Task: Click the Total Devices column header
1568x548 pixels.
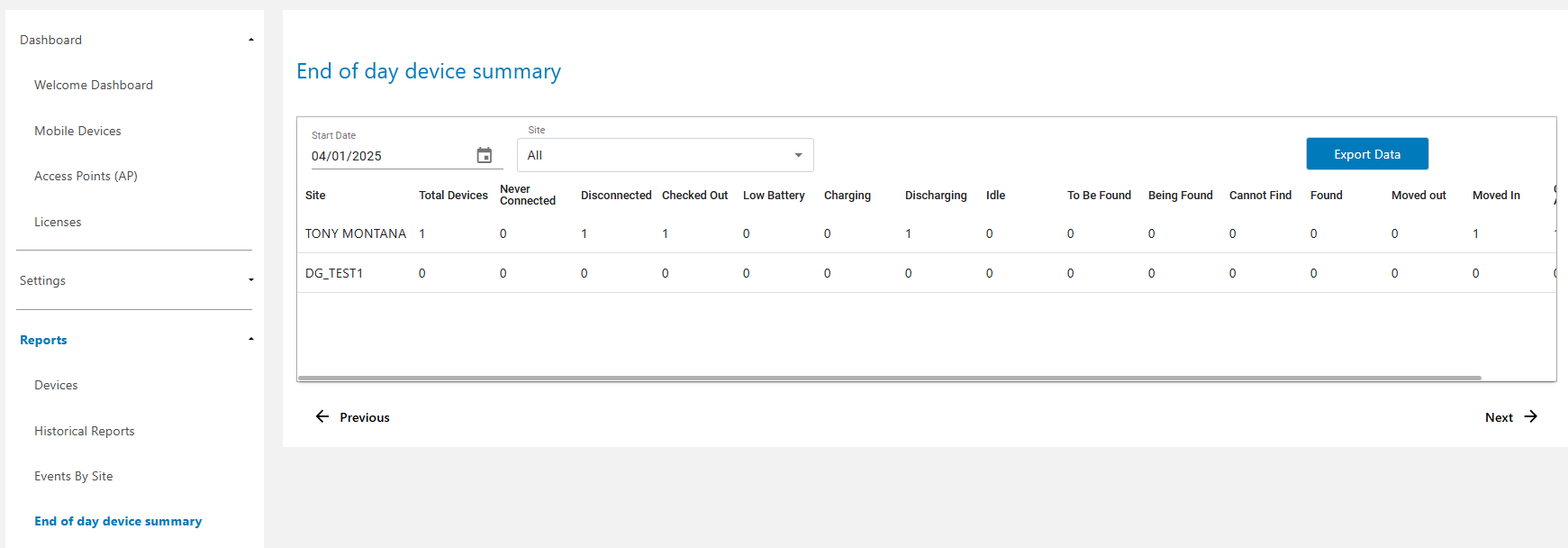Action: [x=453, y=195]
